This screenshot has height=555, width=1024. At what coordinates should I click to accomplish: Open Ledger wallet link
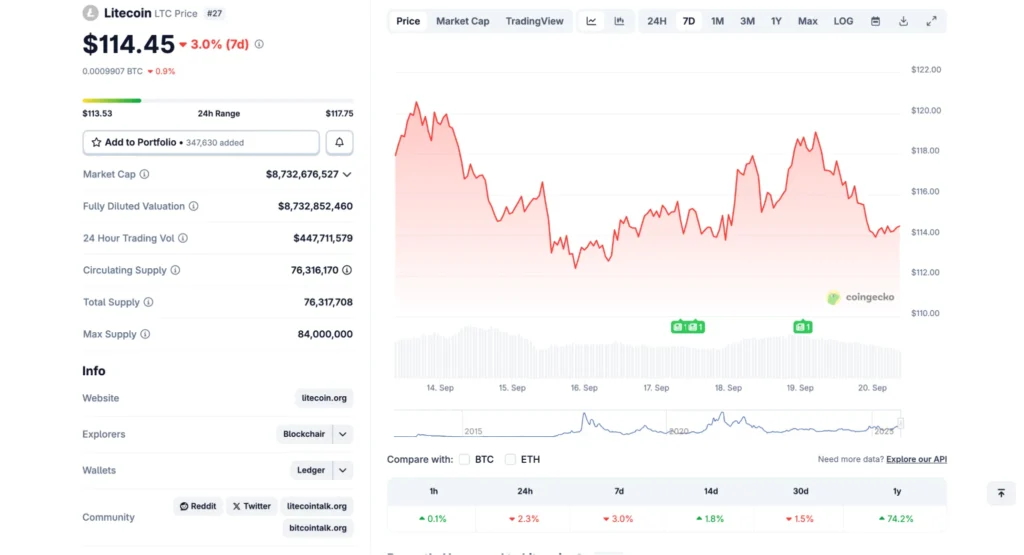311,470
